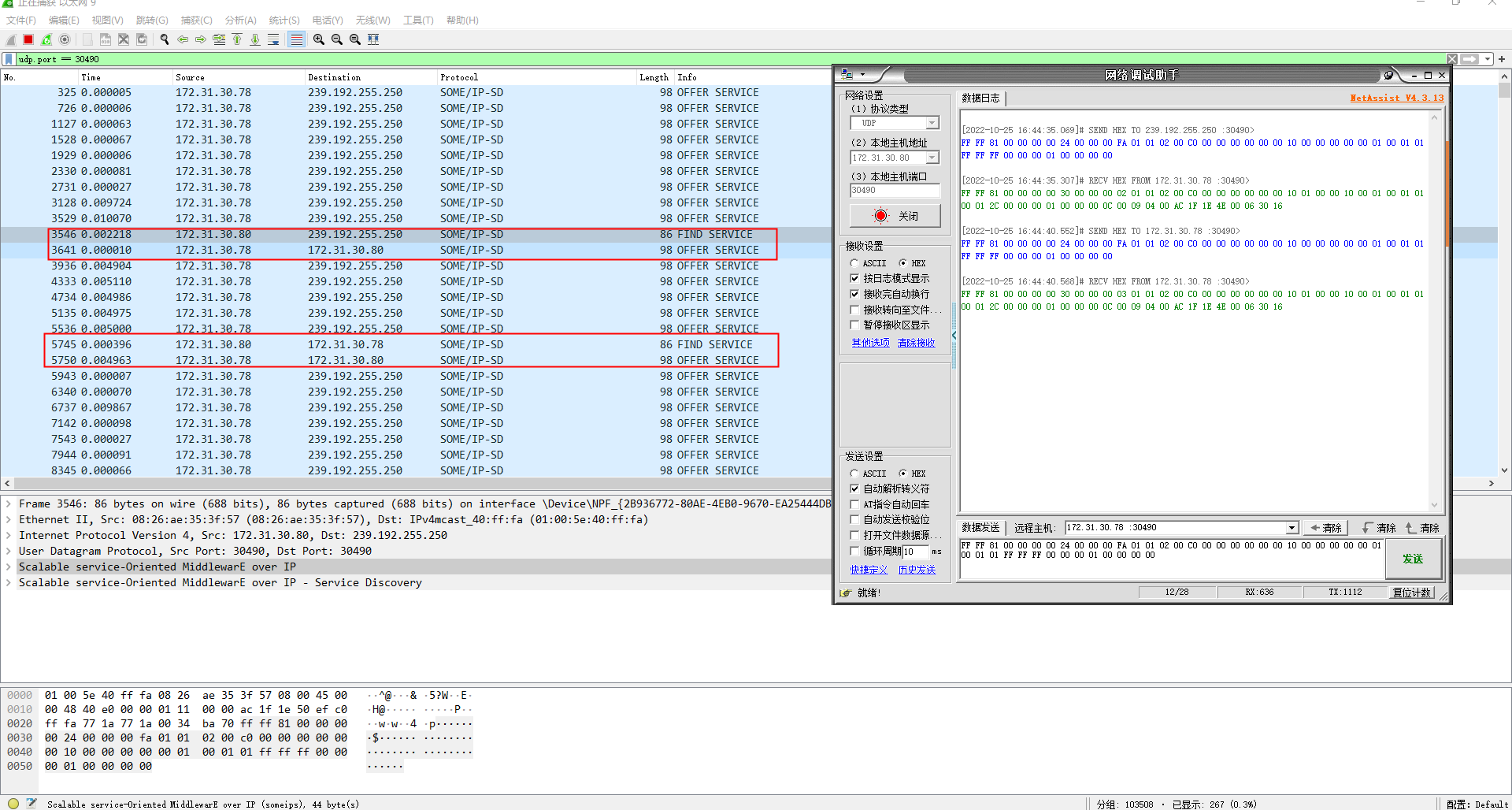This screenshot has width=1512, height=810.
Task: Open the UDP protocol type dropdown
Action: coord(932,123)
